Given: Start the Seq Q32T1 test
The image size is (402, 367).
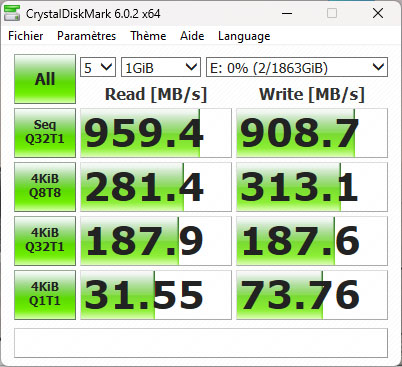Looking at the screenshot, I should (45, 133).
